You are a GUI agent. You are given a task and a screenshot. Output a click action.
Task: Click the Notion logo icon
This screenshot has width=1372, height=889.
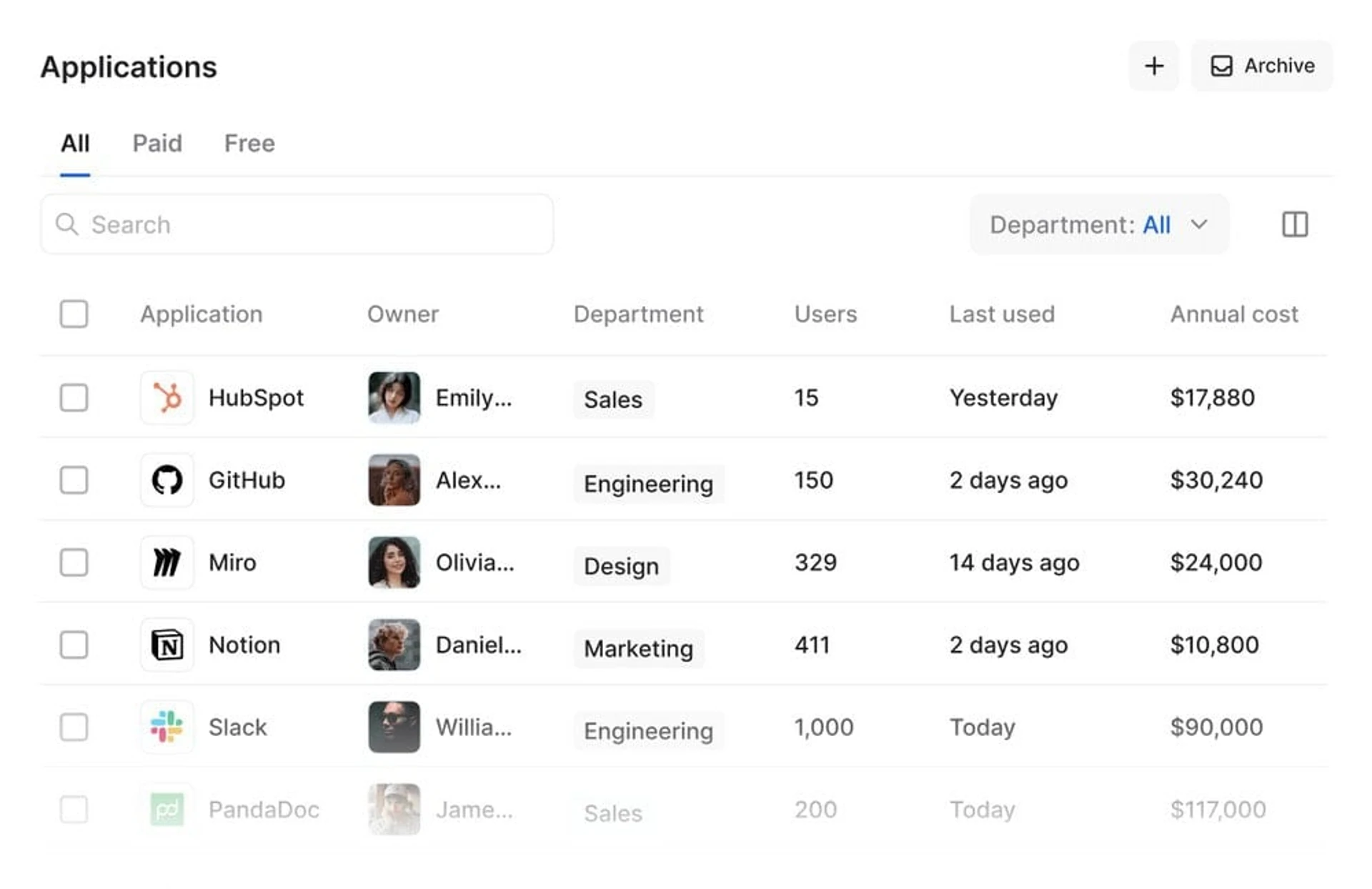(167, 645)
